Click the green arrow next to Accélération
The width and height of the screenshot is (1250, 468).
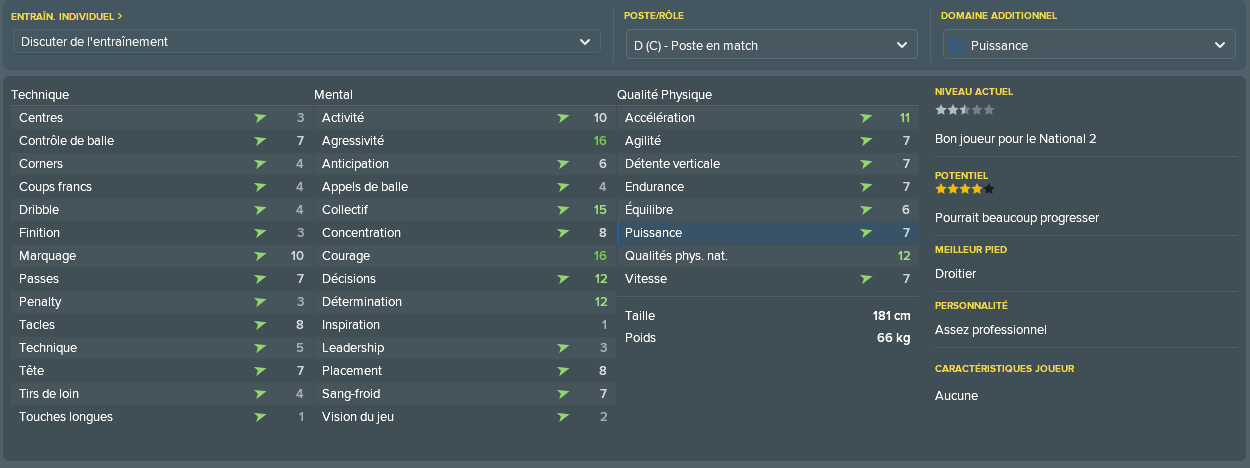(x=866, y=118)
